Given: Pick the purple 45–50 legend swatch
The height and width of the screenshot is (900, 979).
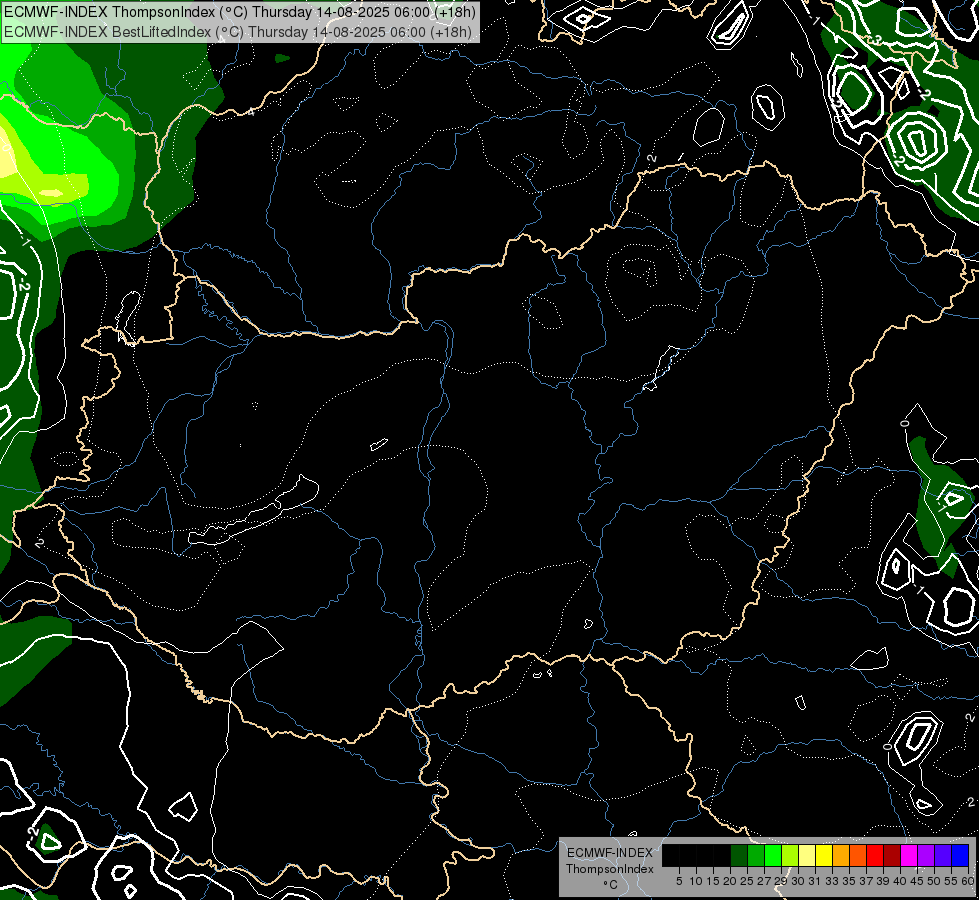Looking at the screenshot, I should pyautogui.click(x=926, y=855).
